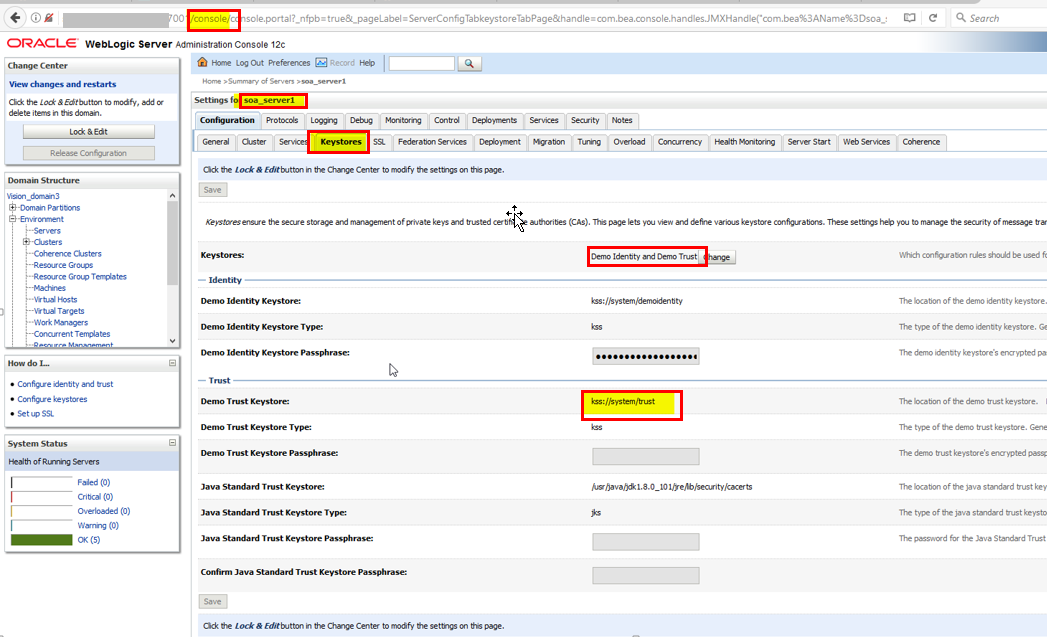Expand the Clusters tree node
1047x637 pixels.
tap(26, 242)
